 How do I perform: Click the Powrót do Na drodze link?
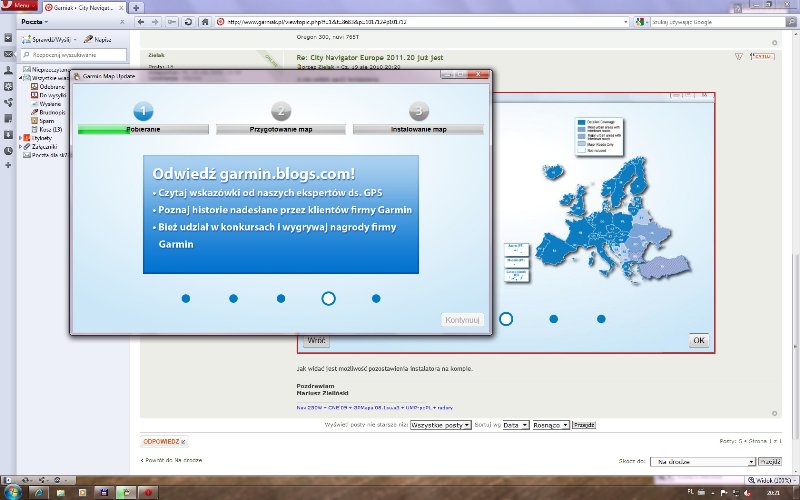(x=171, y=460)
